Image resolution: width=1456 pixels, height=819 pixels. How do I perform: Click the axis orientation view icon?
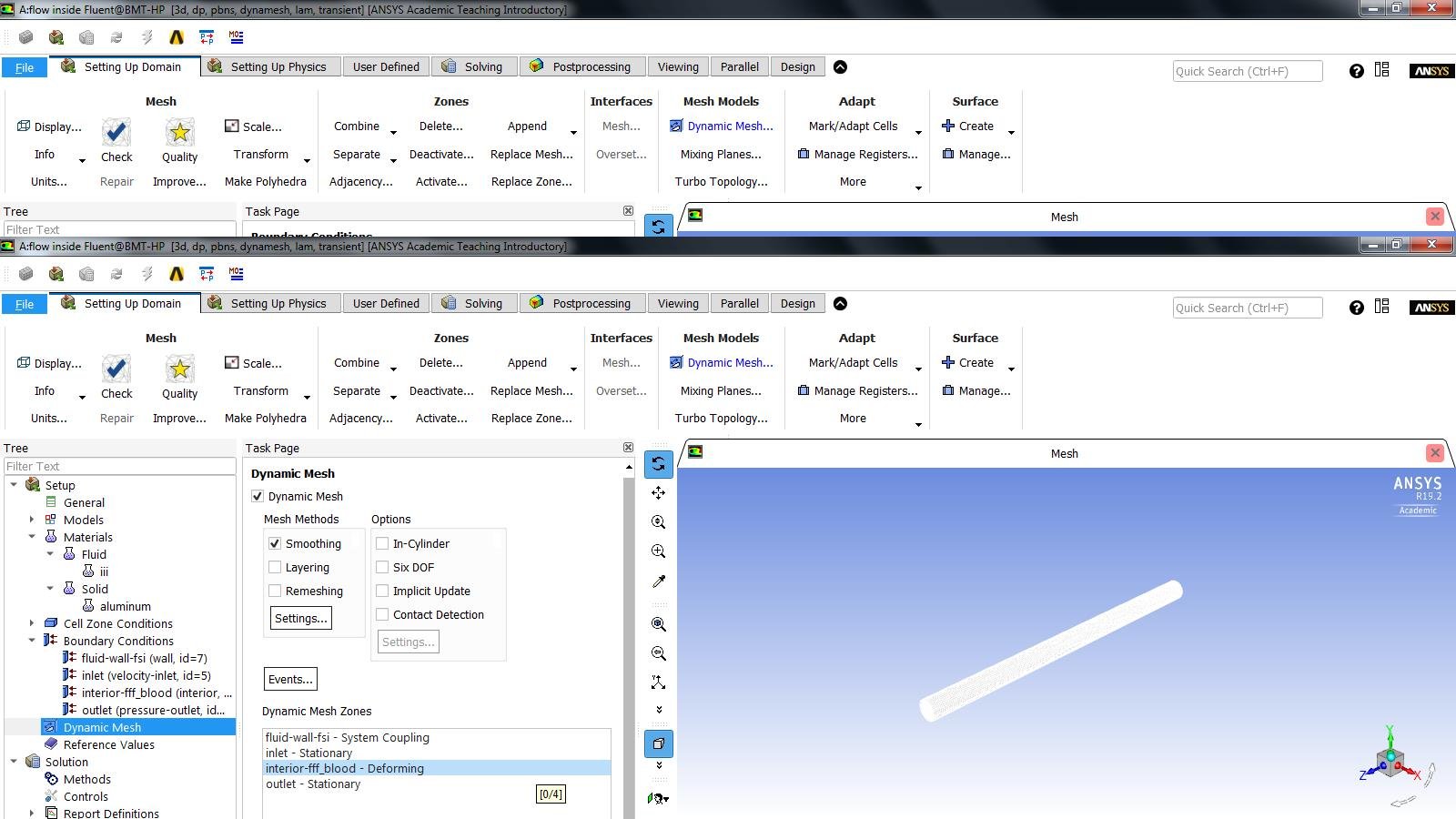[658, 682]
